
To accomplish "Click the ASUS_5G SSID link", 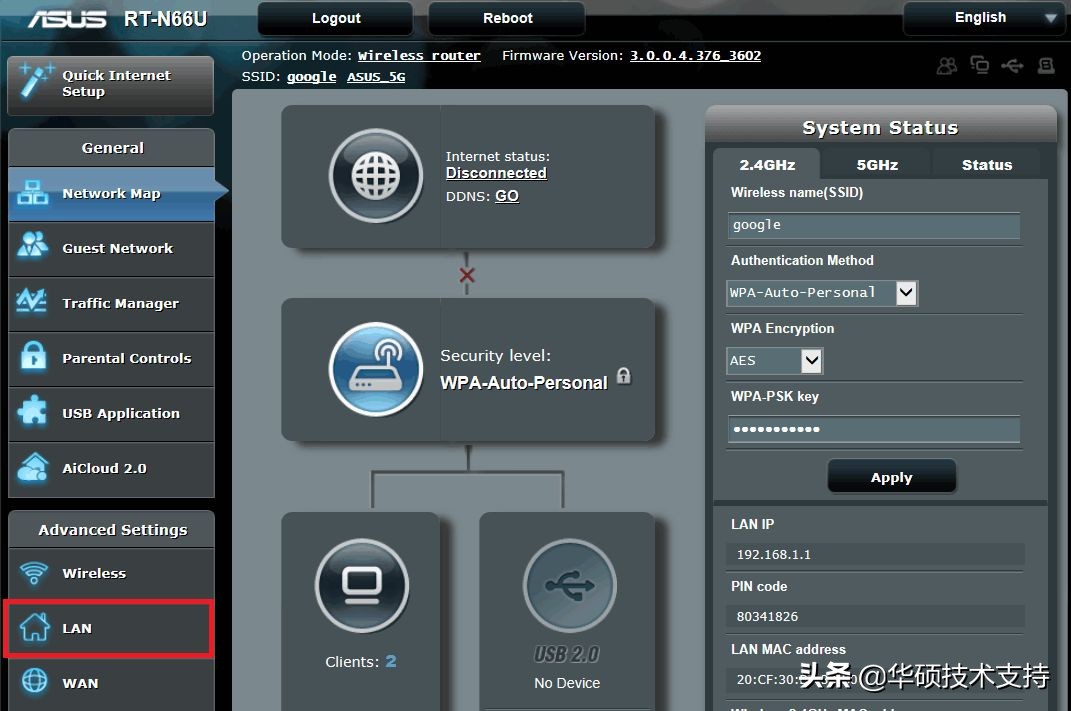I will point(376,76).
